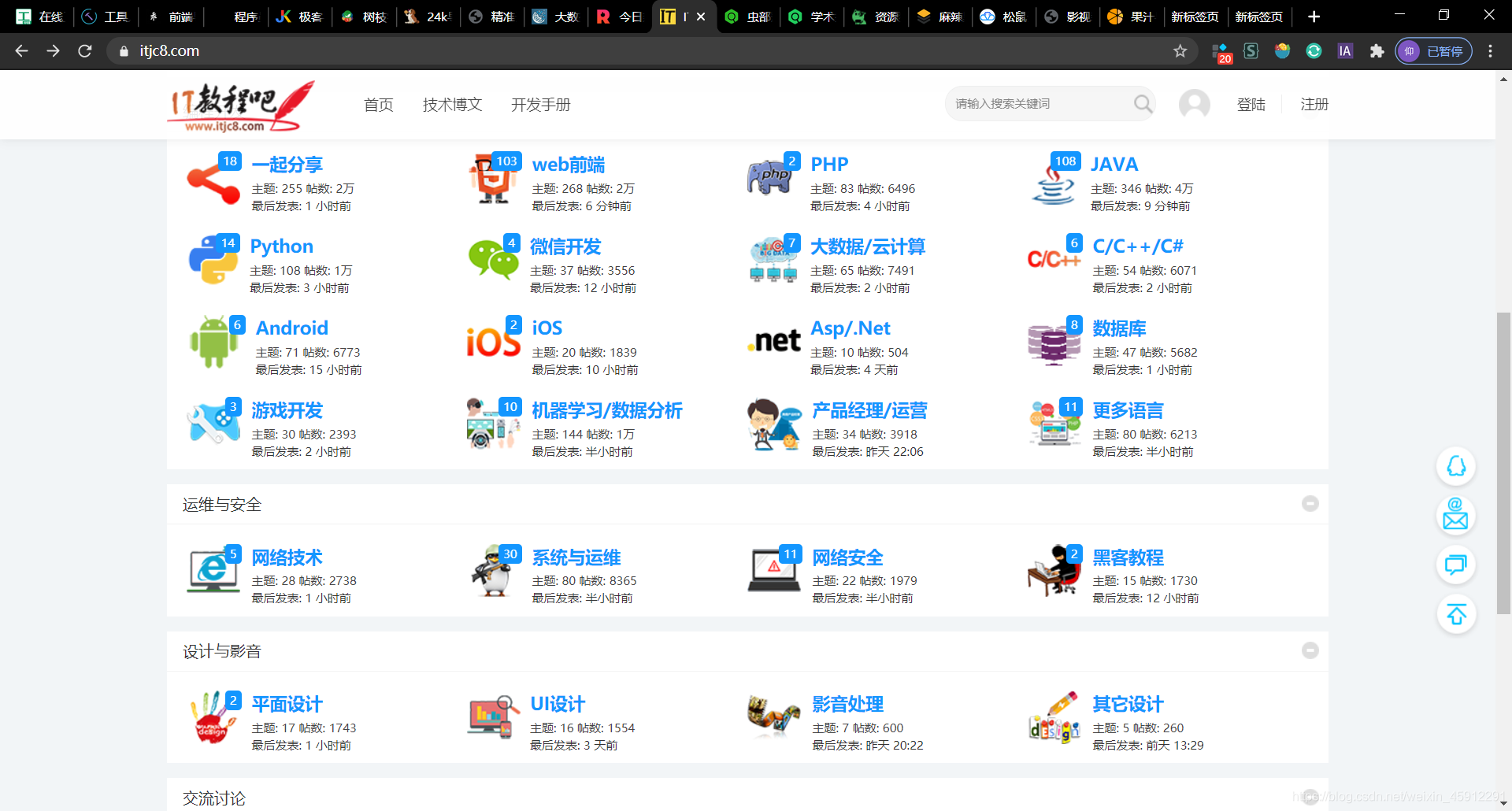
Task: Go to 首页 in the navigation
Action: point(378,105)
